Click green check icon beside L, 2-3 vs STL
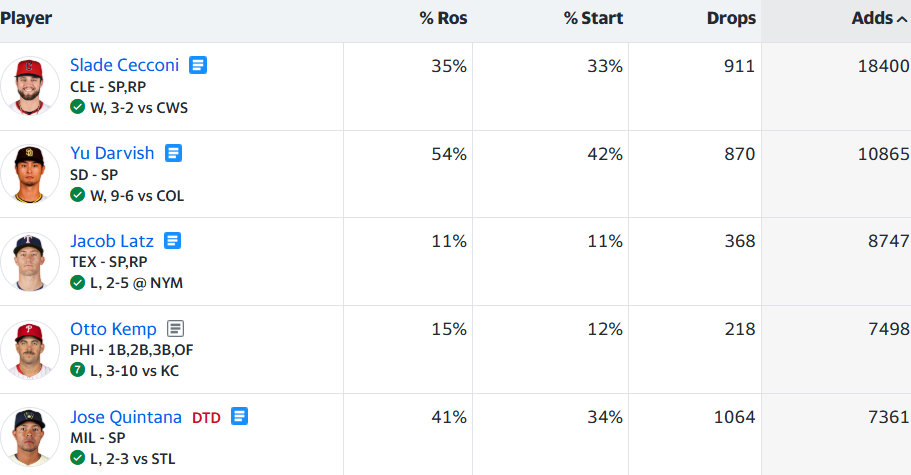Viewport: 911px width, 475px height. pyautogui.click(x=77, y=458)
